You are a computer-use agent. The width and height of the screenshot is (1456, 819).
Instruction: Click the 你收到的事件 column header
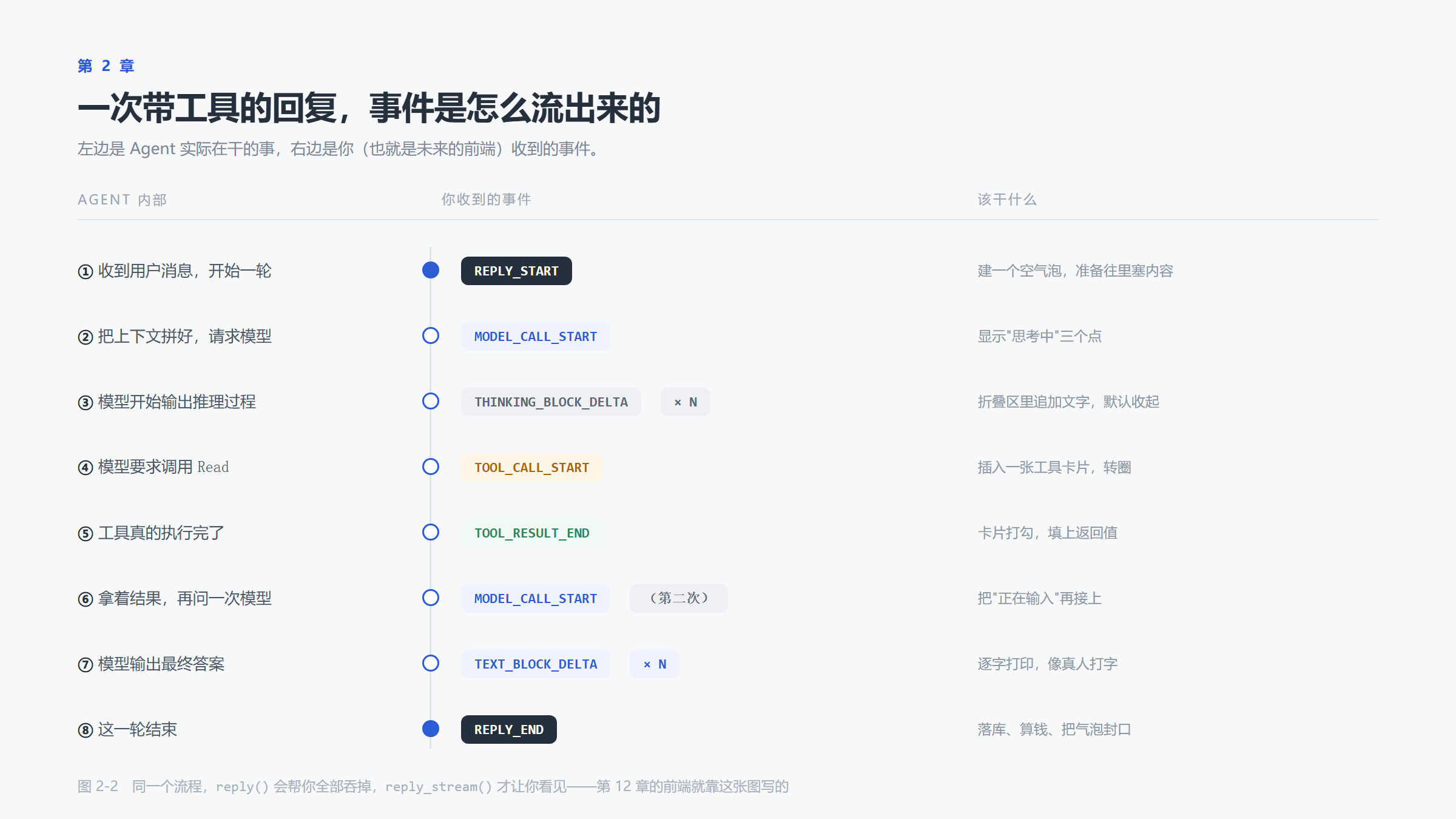(x=486, y=200)
